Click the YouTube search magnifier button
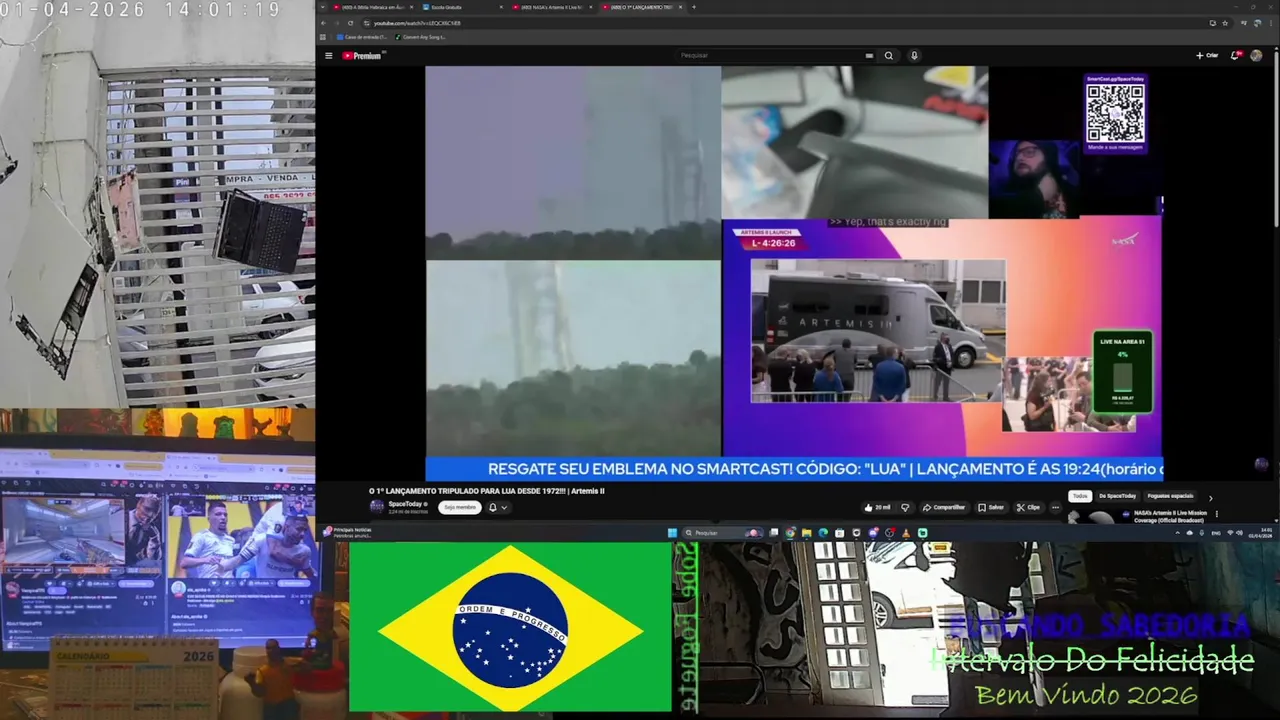 (x=888, y=56)
